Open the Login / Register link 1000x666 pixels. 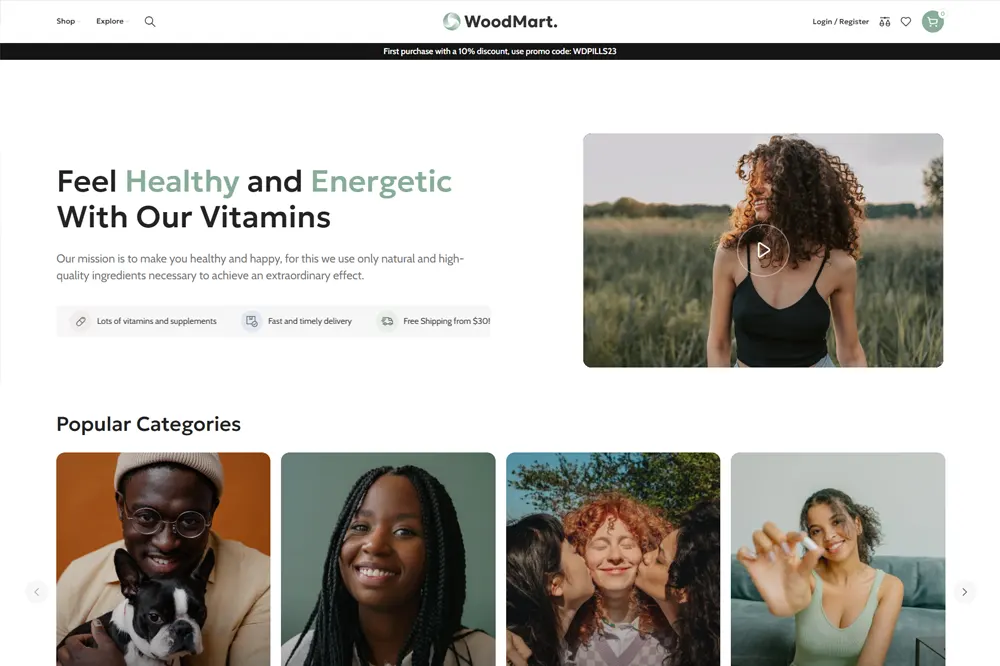[x=841, y=22]
